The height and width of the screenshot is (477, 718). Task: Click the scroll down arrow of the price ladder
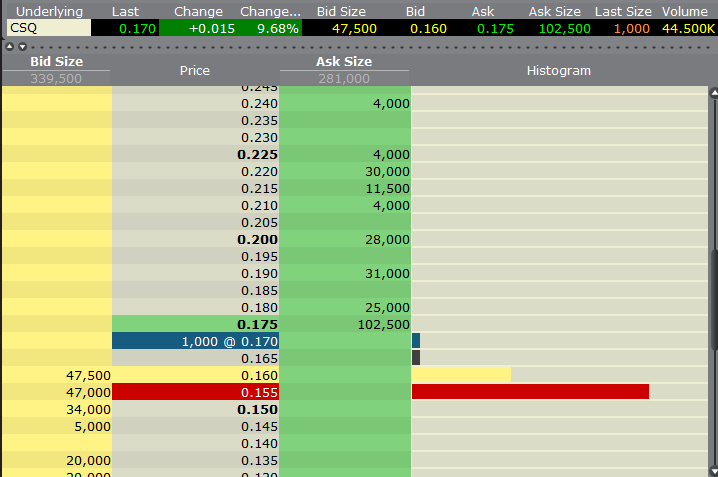coord(713,468)
